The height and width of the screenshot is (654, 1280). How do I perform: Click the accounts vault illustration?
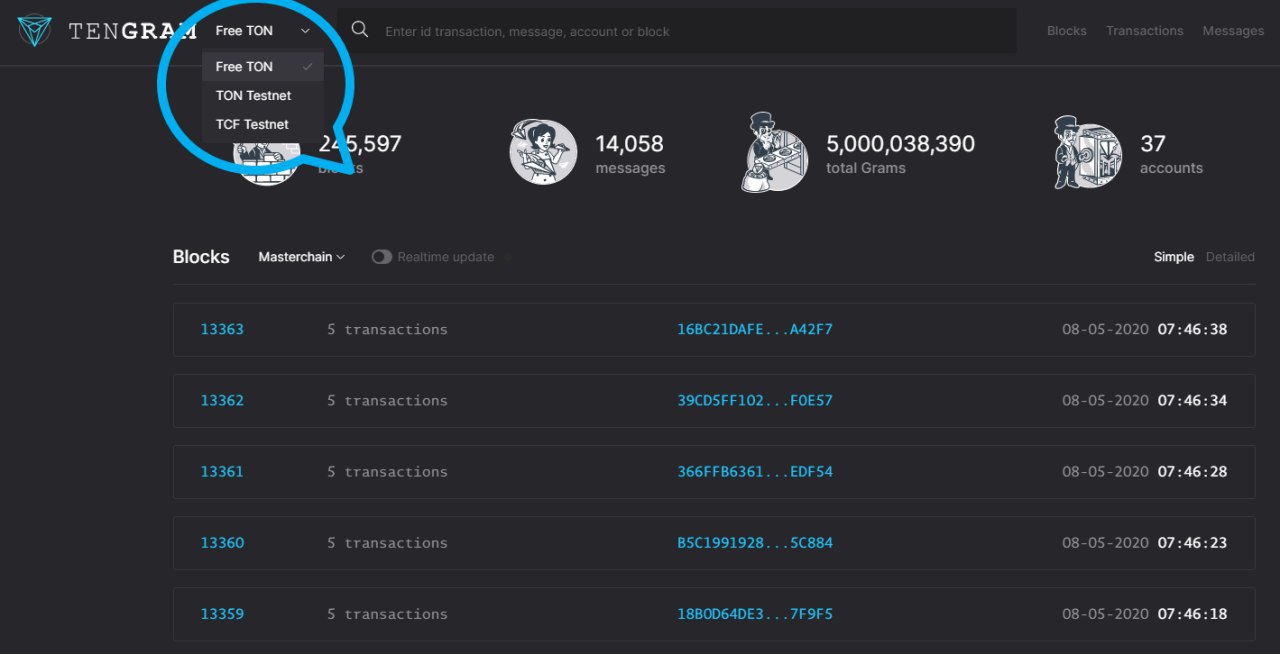pos(1088,152)
